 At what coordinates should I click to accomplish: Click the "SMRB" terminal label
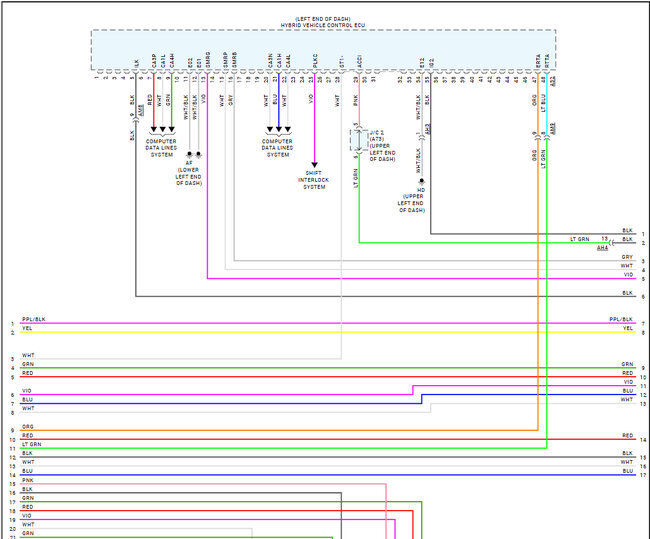tap(234, 60)
